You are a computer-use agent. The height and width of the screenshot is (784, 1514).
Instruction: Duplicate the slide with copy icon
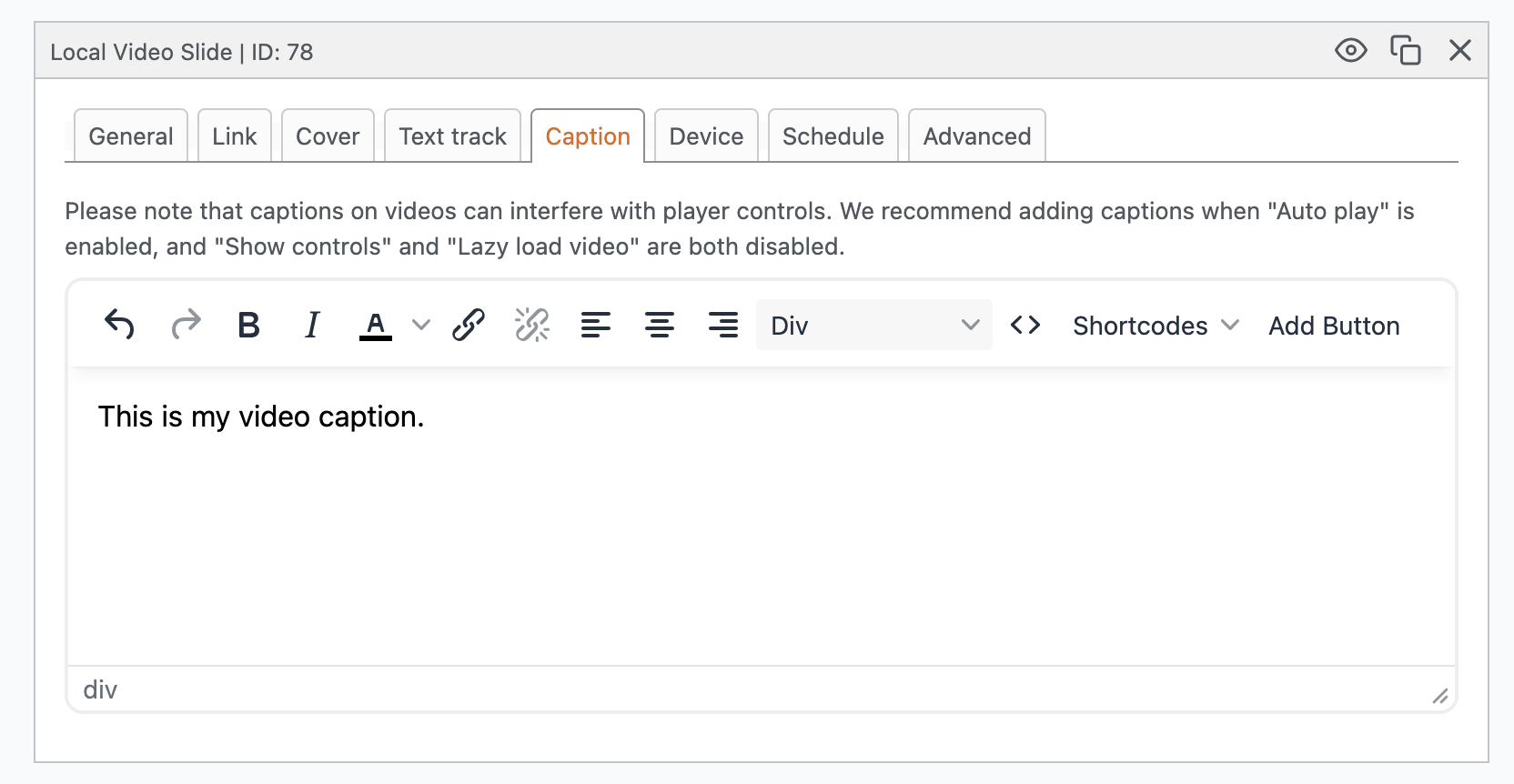coord(1406,51)
